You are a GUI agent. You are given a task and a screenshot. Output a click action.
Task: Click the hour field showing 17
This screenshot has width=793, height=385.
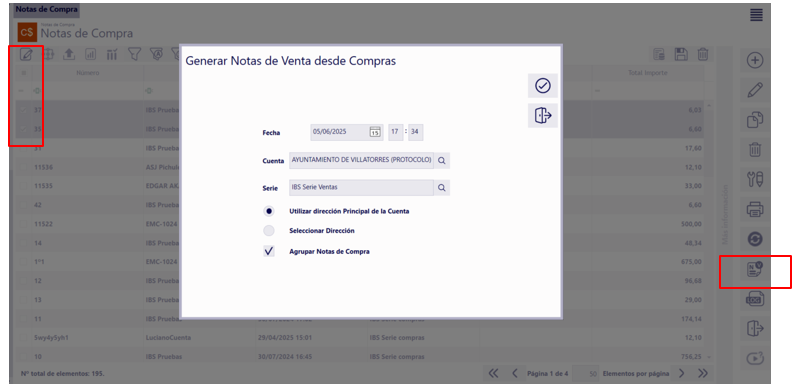pyautogui.click(x=395, y=133)
